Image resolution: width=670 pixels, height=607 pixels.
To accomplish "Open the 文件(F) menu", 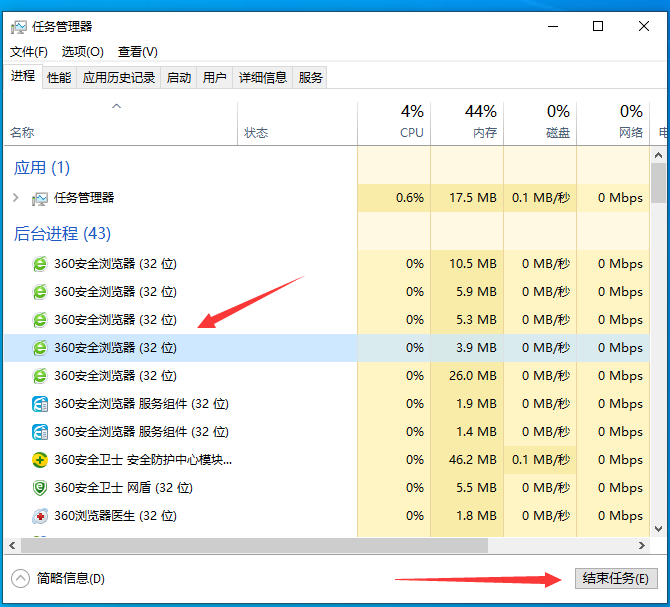I will (x=29, y=52).
